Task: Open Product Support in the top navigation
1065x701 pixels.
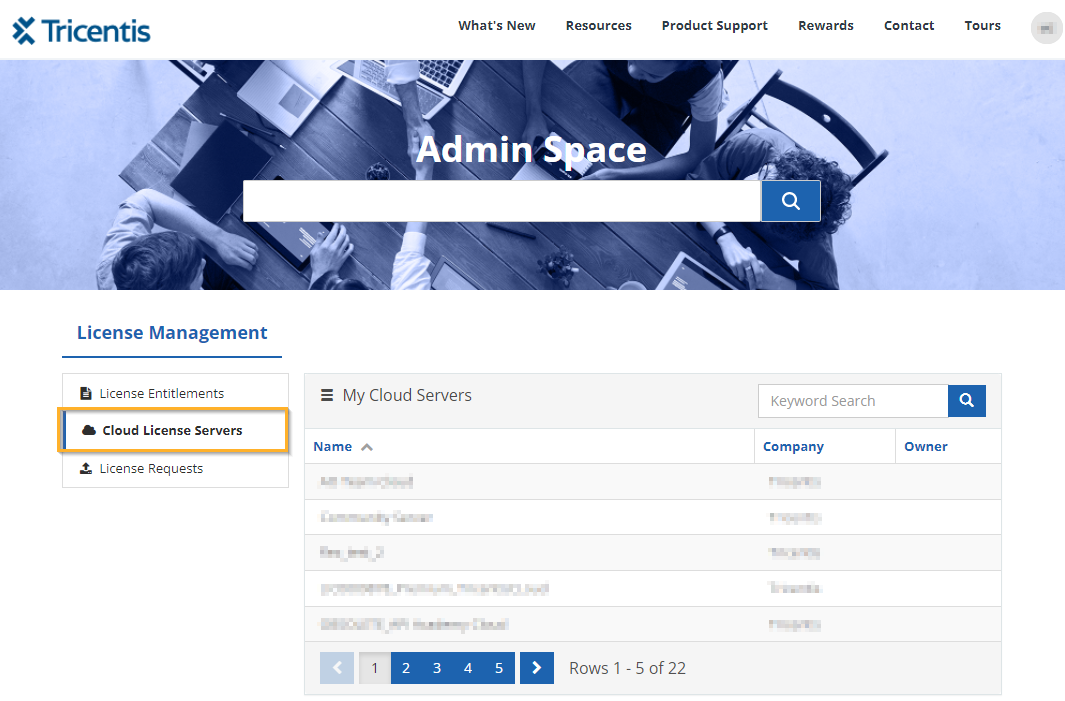Action: [x=714, y=26]
